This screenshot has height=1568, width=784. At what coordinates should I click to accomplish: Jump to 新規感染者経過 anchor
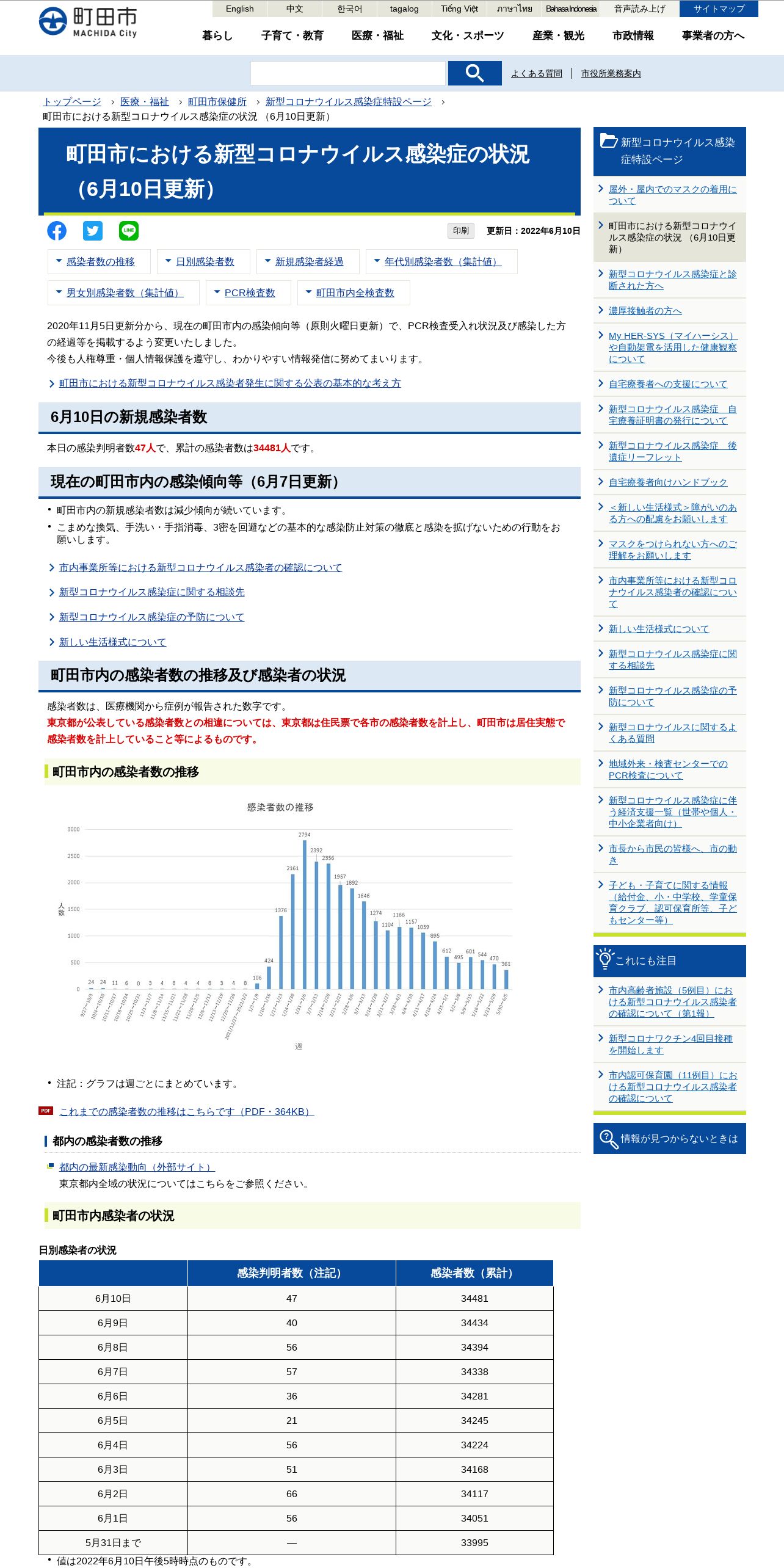pyautogui.click(x=308, y=261)
